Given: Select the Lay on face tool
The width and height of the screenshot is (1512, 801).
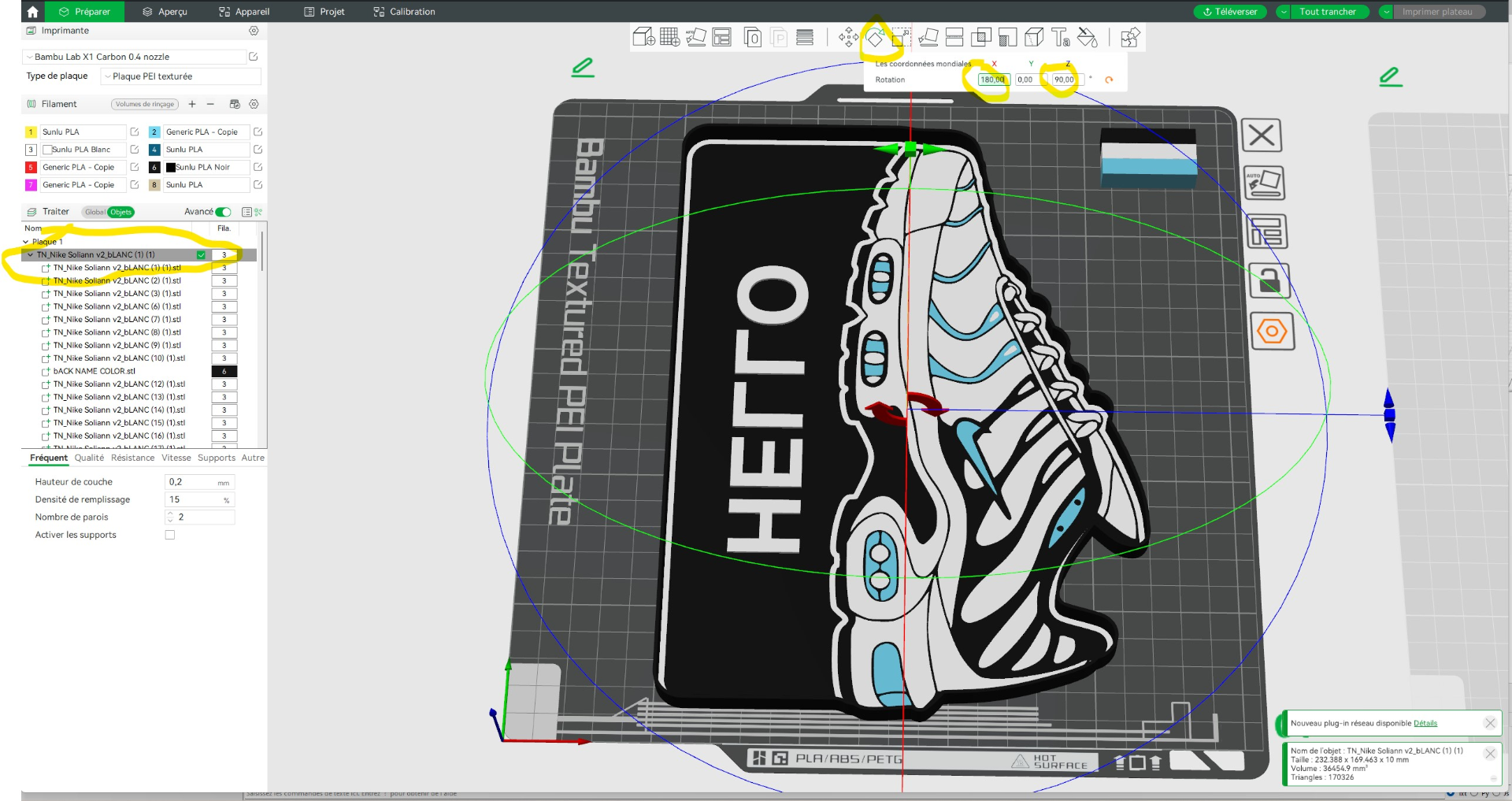Looking at the screenshot, I should [x=928, y=37].
